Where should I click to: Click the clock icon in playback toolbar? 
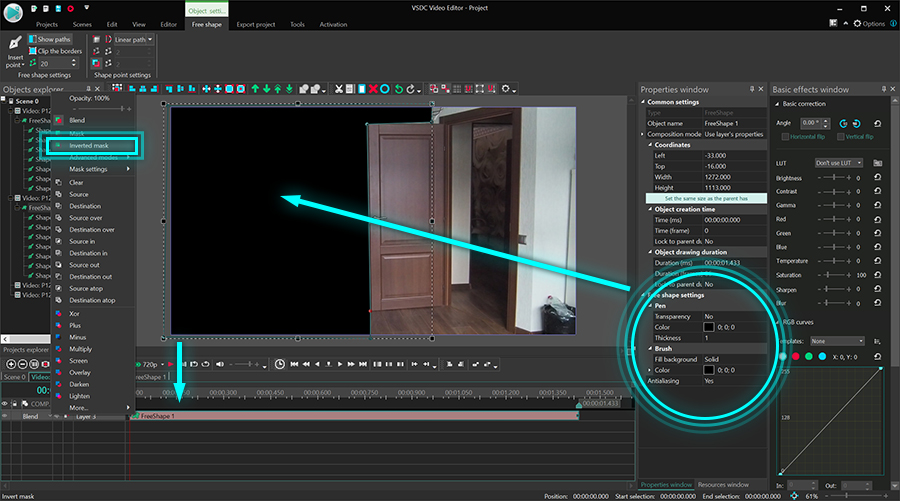click(280, 364)
